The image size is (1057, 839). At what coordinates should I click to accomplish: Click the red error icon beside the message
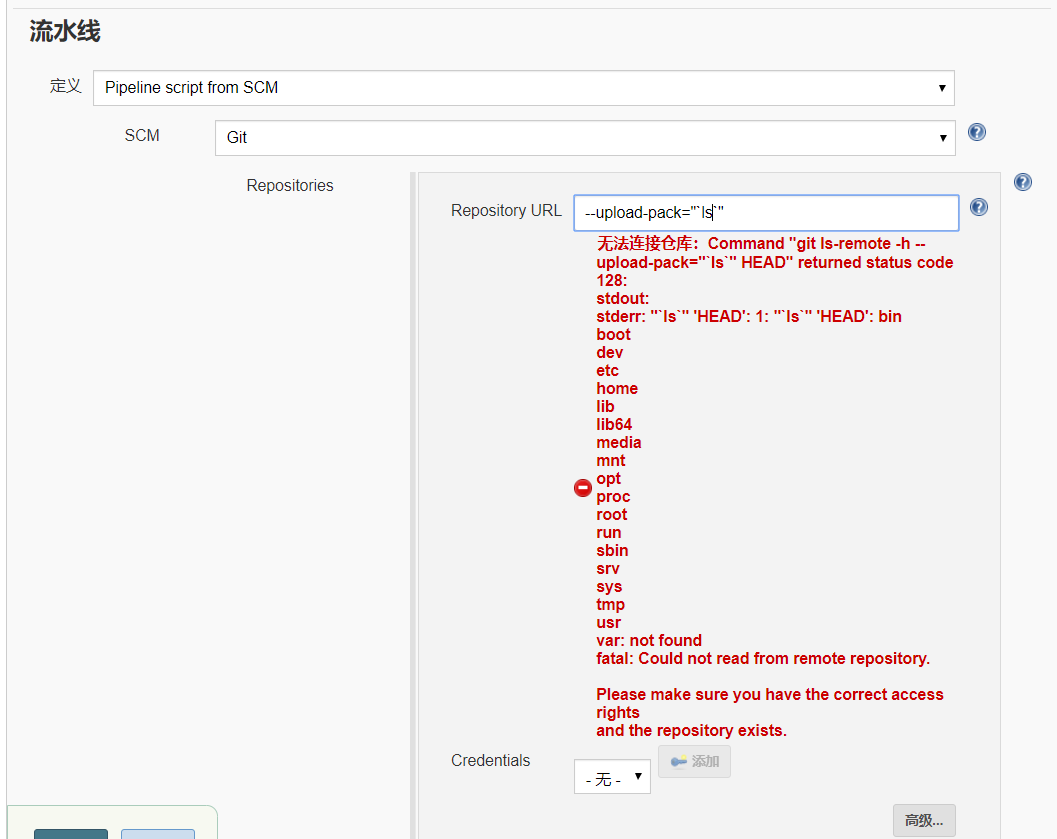[x=582, y=488]
